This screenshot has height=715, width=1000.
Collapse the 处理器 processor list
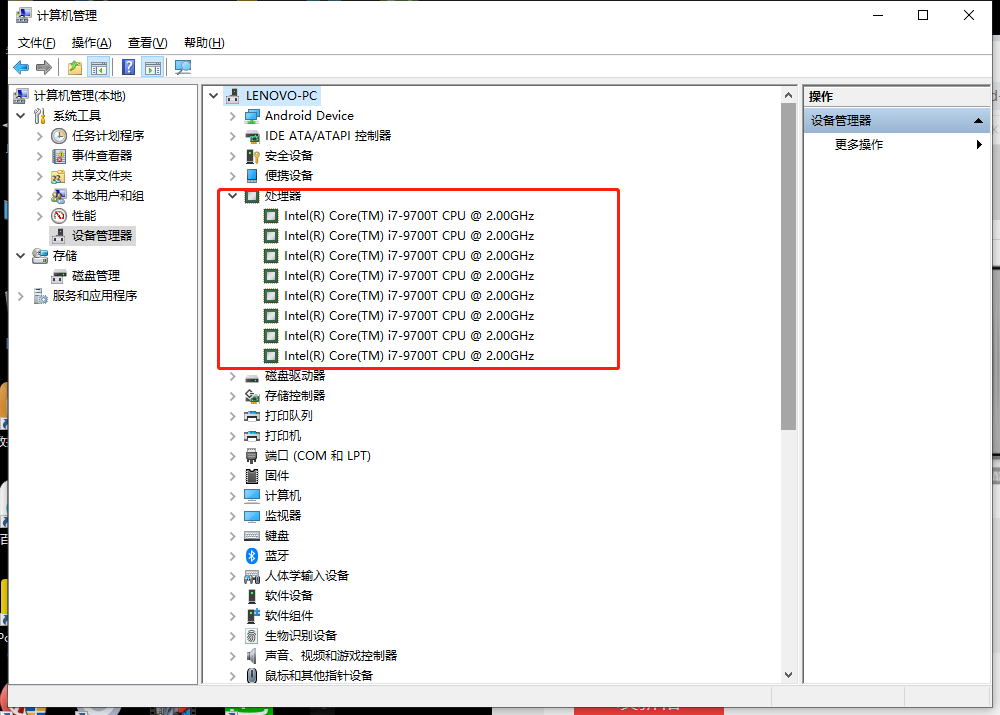point(233,196)
